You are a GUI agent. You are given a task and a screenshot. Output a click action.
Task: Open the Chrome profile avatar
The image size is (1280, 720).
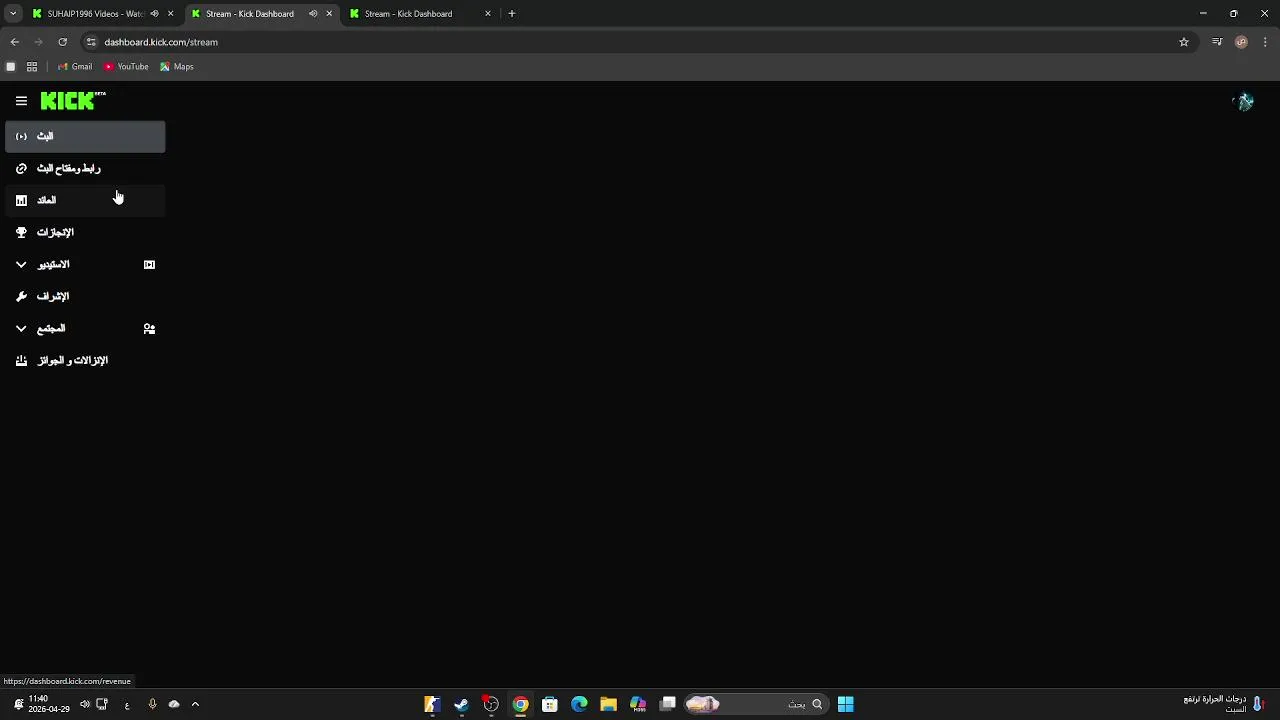pyautogui.click(x=1241, y=42)
